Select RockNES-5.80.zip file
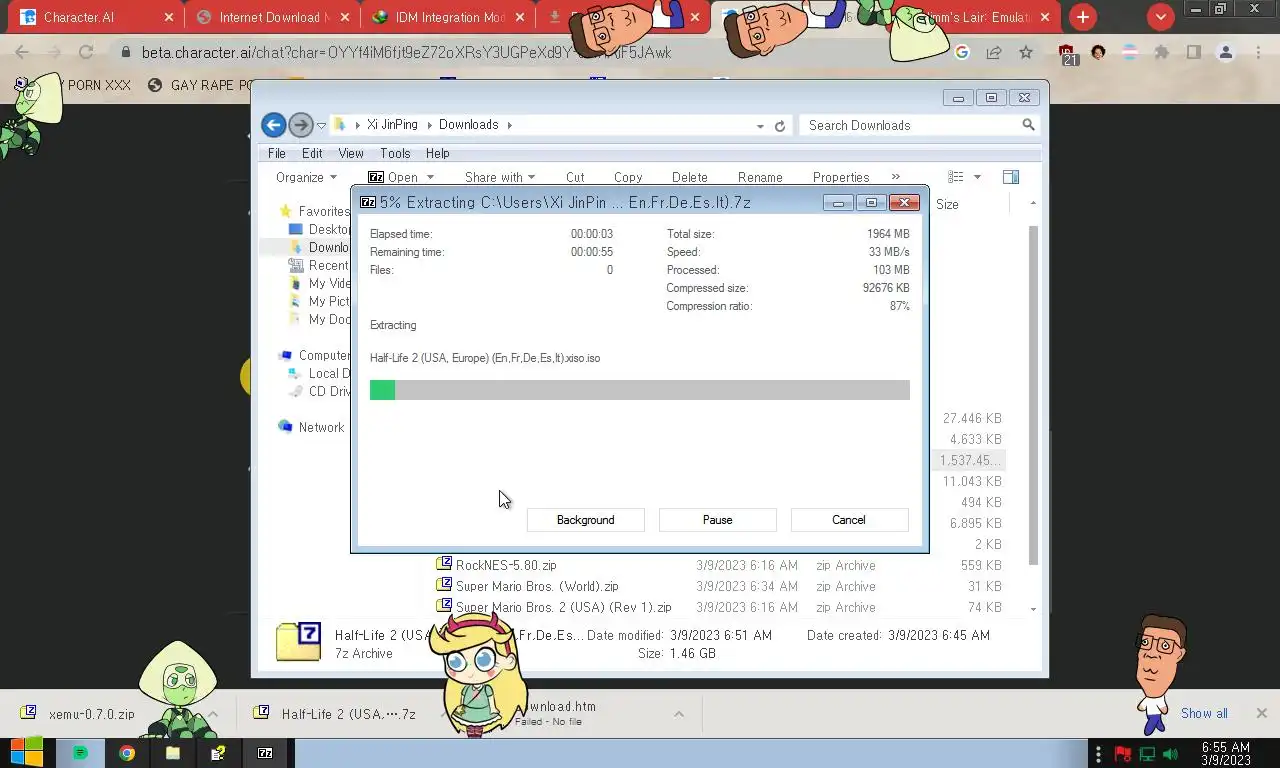The width and height of the screenshot is (1280, 768). click(x=506, y=565)
